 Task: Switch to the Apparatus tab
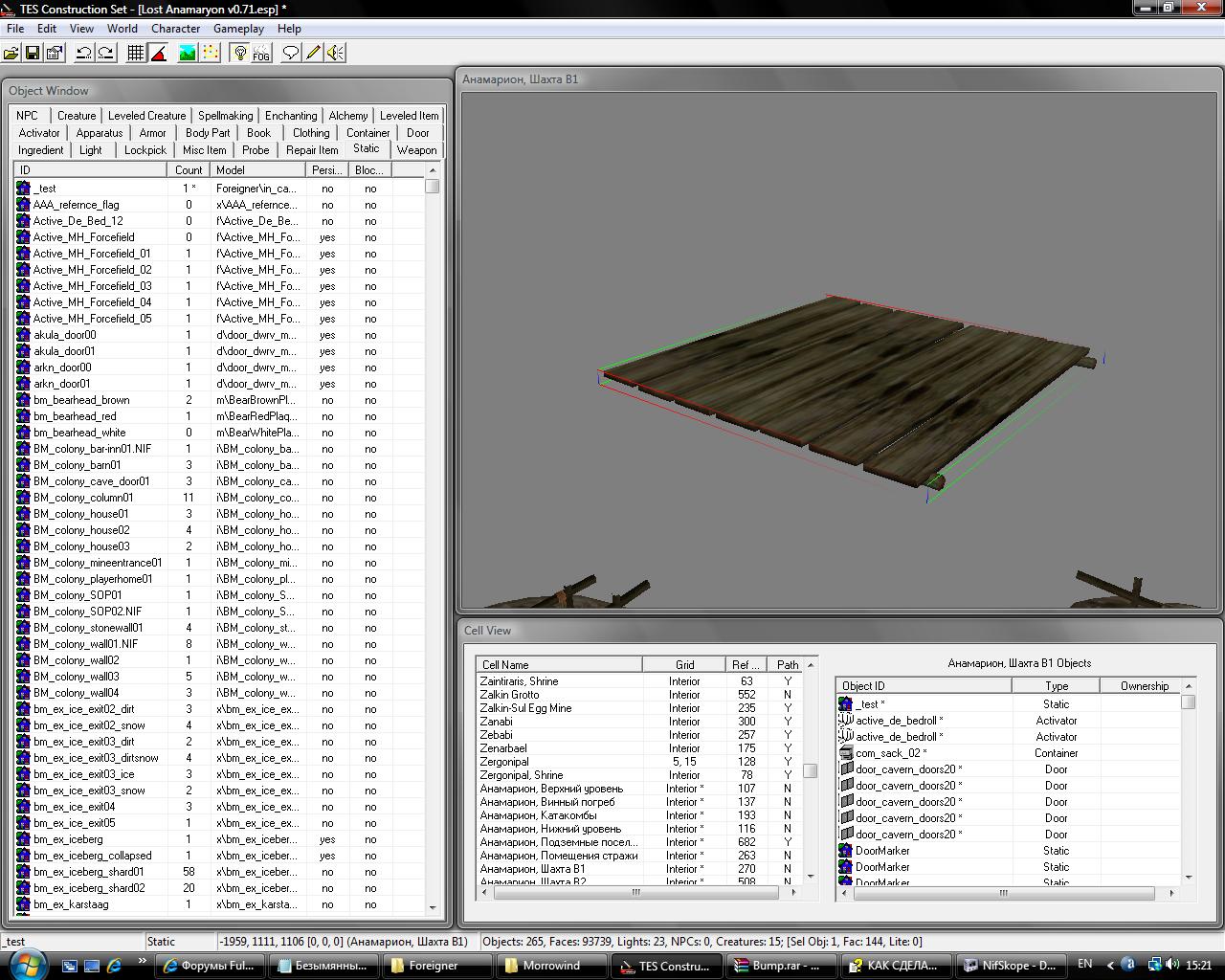click(100, 133)
